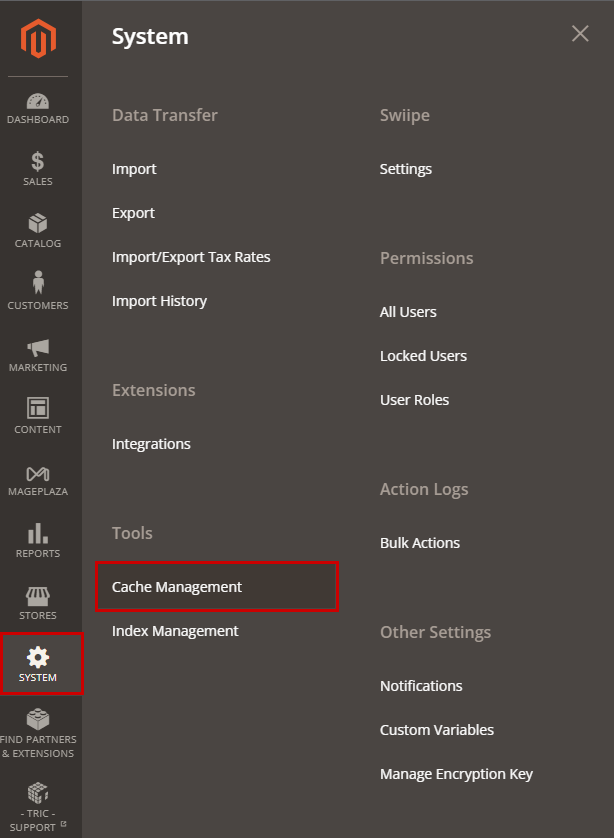Open Manage Encryption Key setting

(x=456, y=774)
